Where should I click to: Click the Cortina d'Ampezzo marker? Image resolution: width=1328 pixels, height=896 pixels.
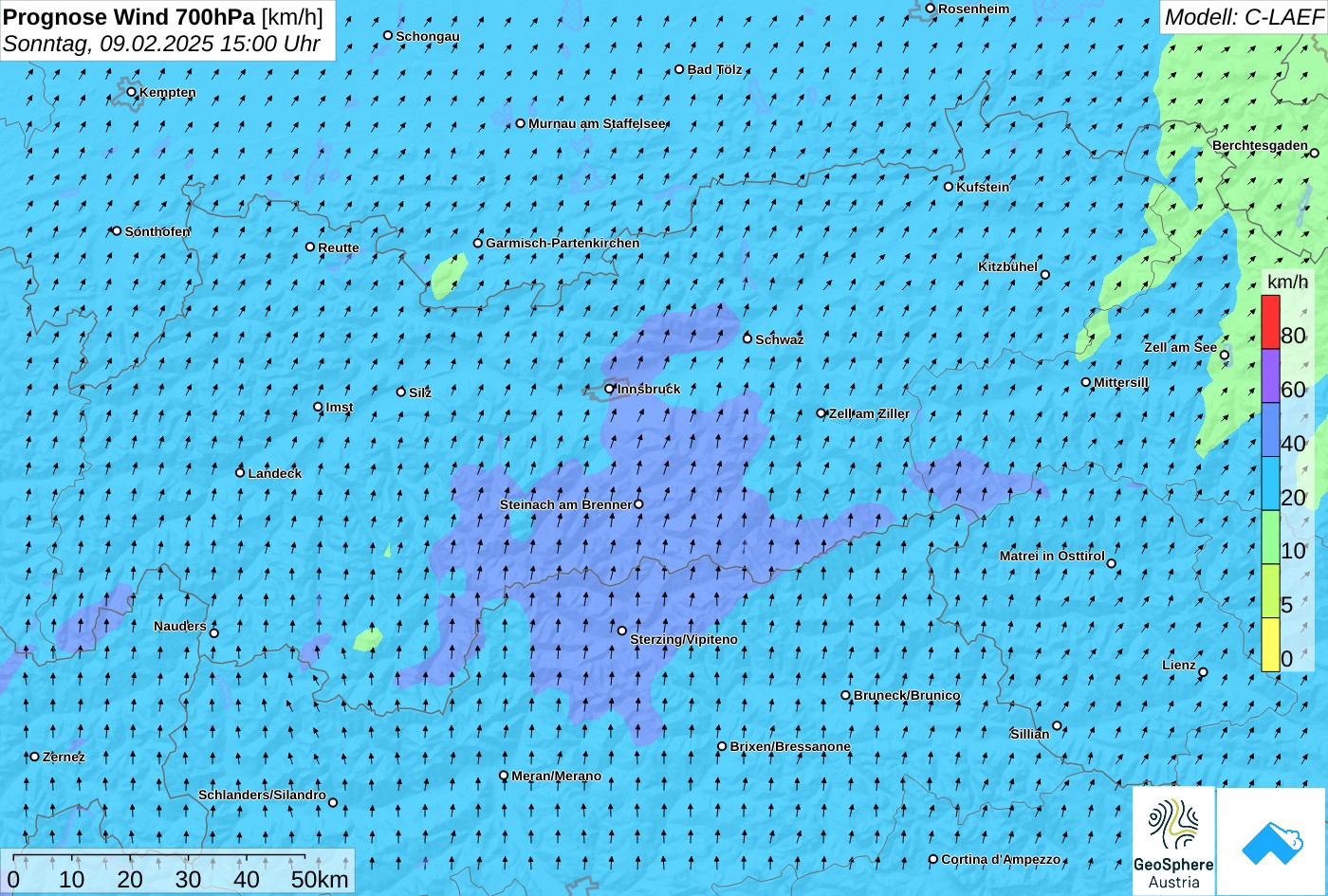933,859
